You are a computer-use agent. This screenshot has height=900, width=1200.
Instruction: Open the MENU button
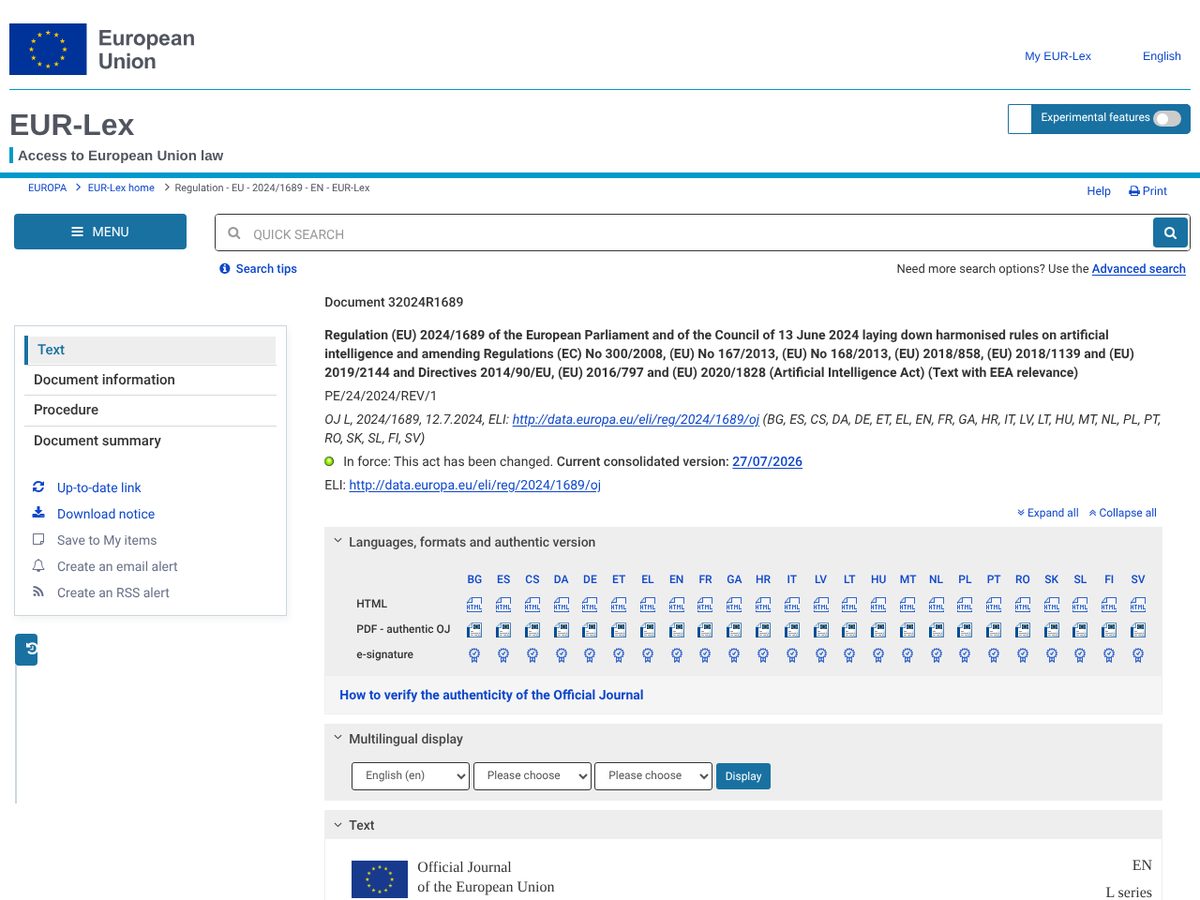(x=100, y=232)
